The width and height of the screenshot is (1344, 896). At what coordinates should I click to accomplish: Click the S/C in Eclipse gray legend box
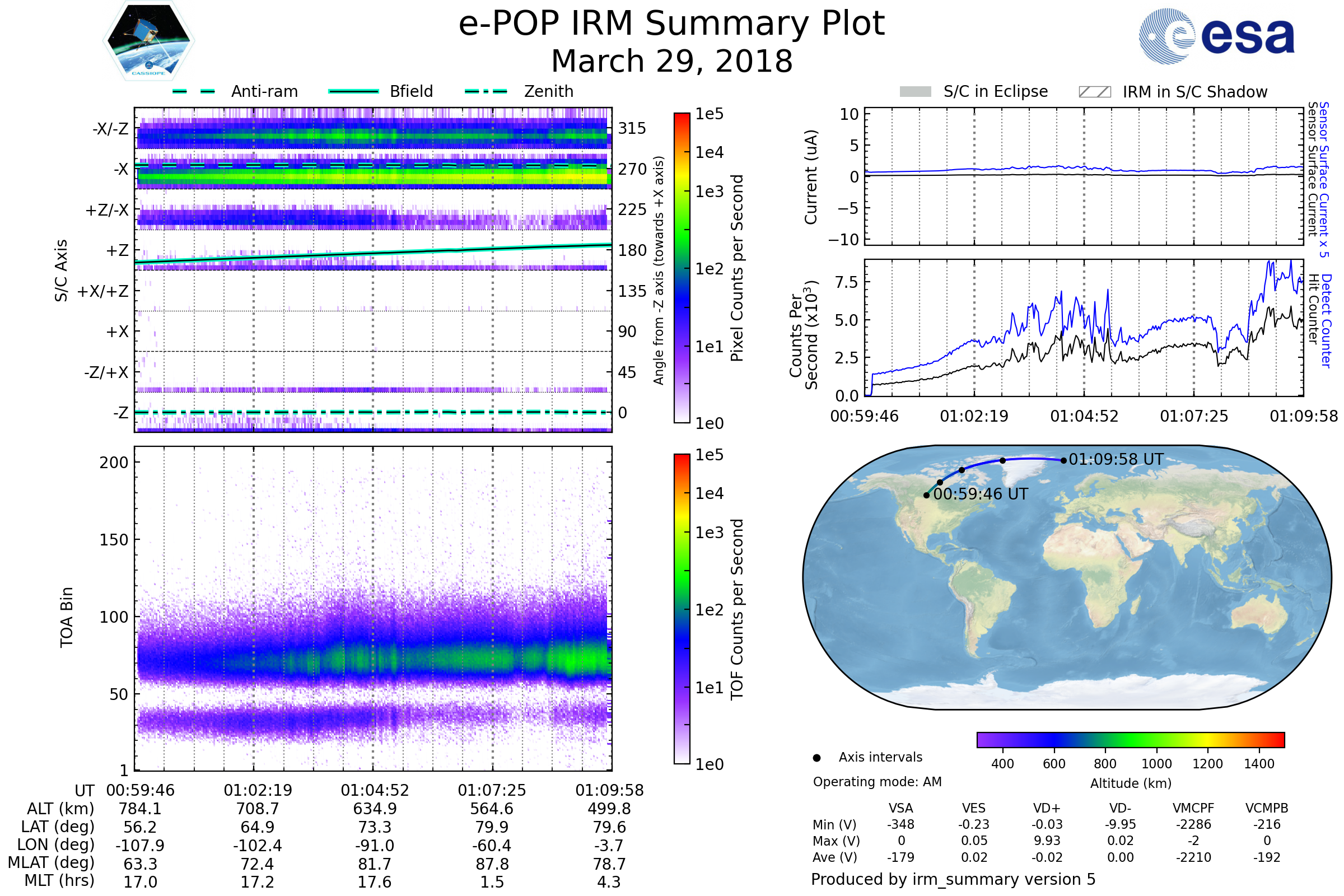pyautogui.click(x=916, y=92)
